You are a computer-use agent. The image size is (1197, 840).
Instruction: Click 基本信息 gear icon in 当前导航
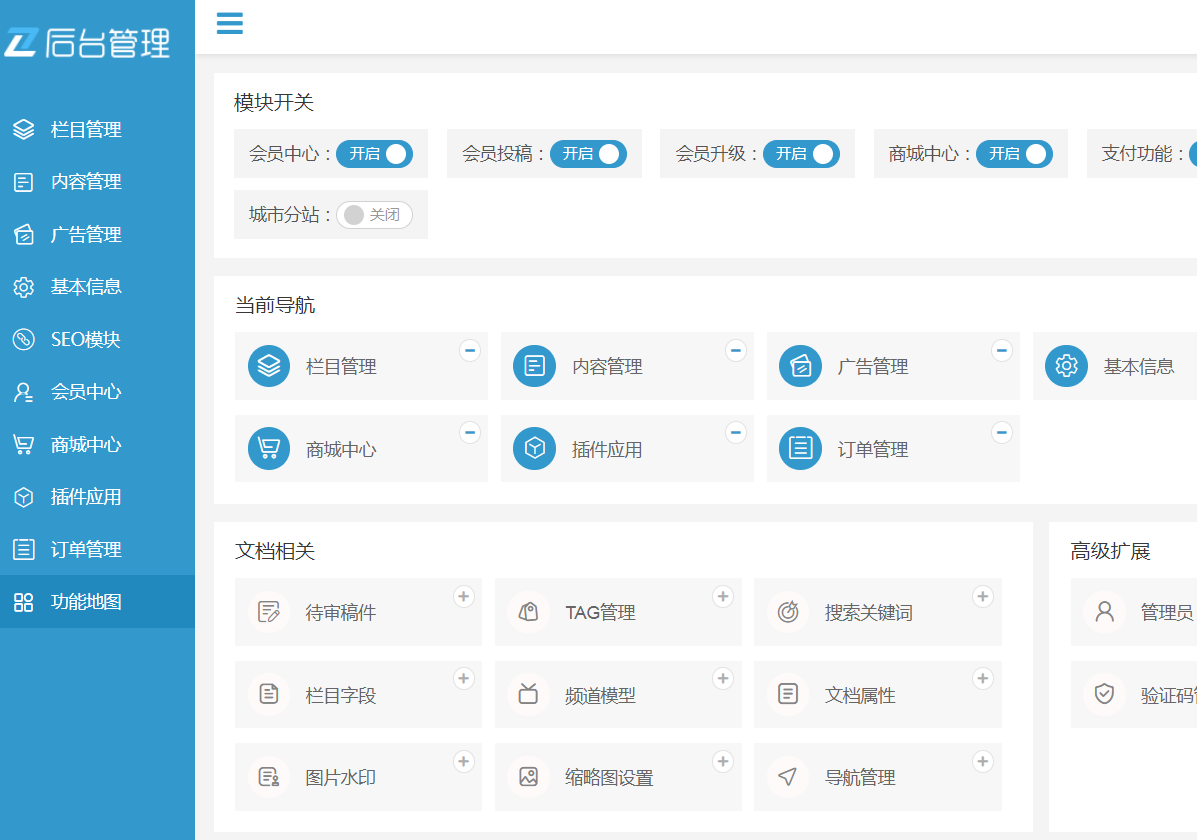pyautogui.click(x=1066, y=366)
